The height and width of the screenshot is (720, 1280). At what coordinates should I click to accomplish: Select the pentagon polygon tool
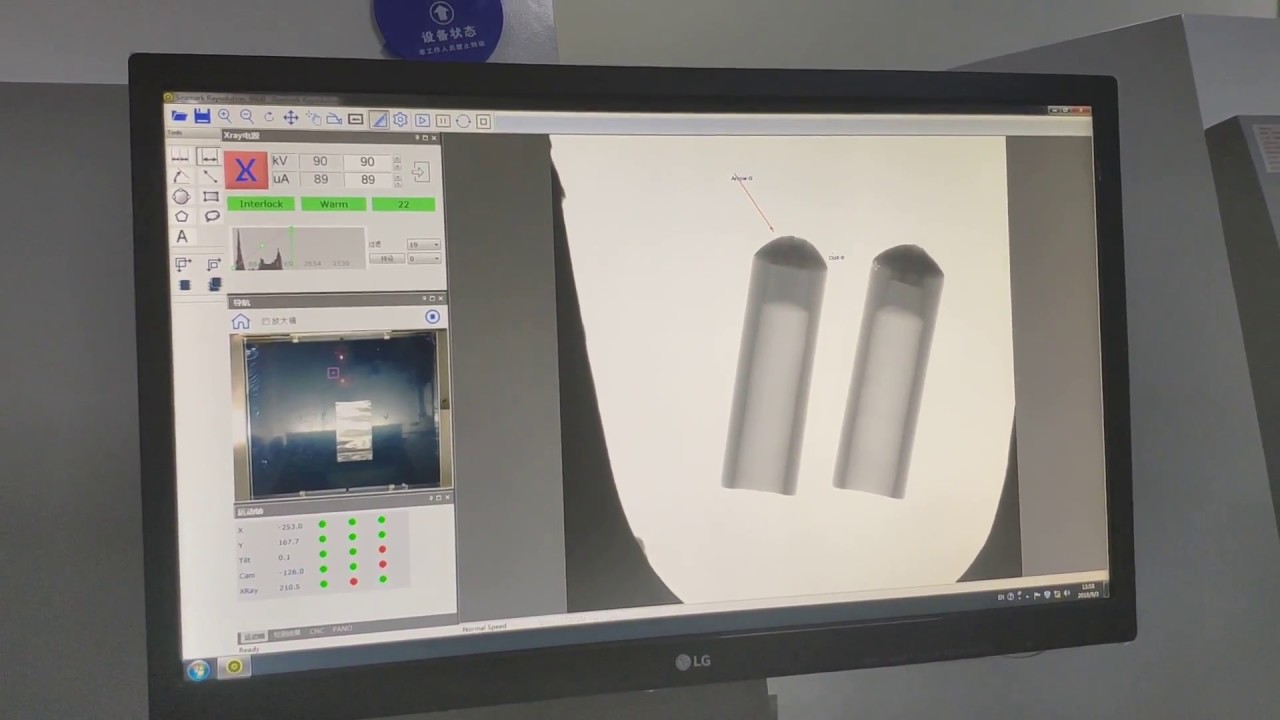click(181, 216)
